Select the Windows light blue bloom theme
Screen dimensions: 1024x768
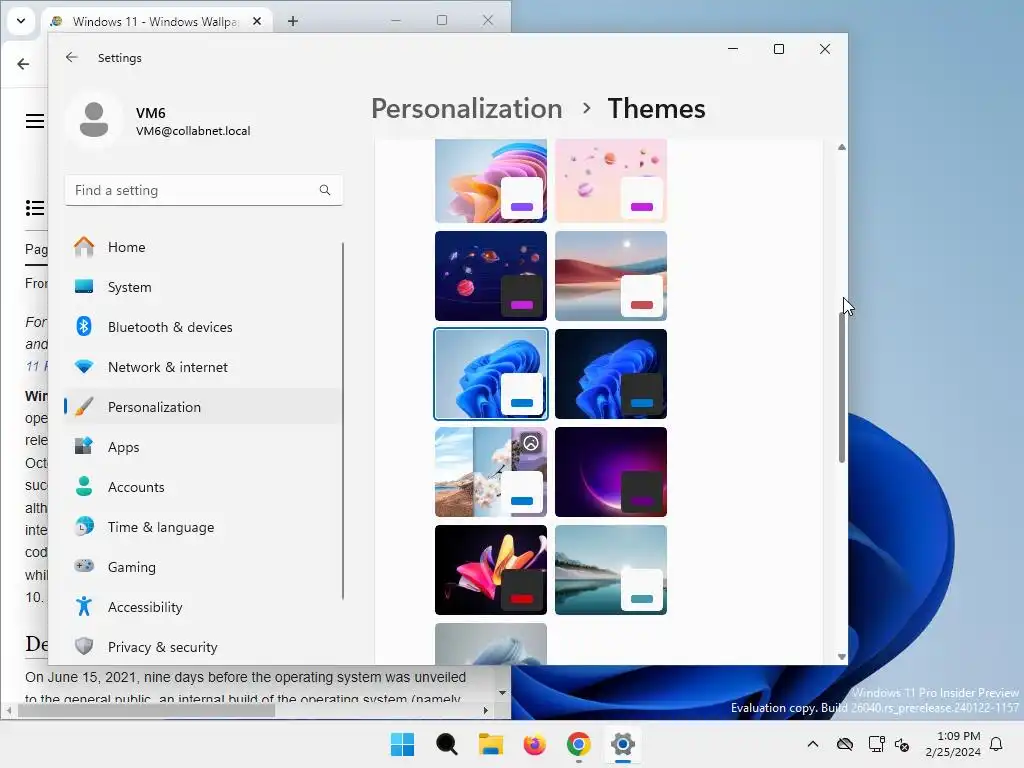click(491, 374)
